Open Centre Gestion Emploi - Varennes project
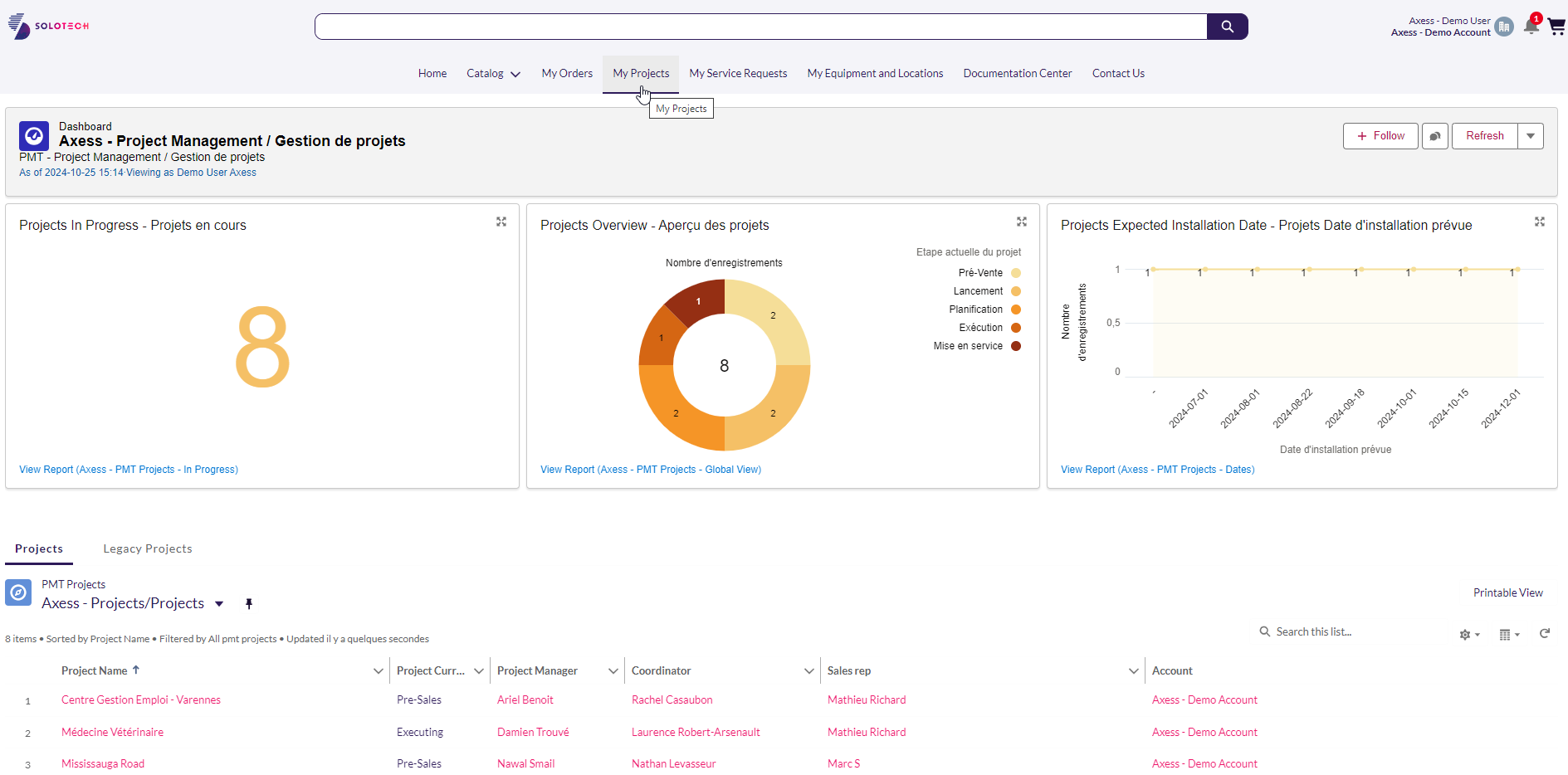This screenshot has height=775, width=1568. pos(141,700)
